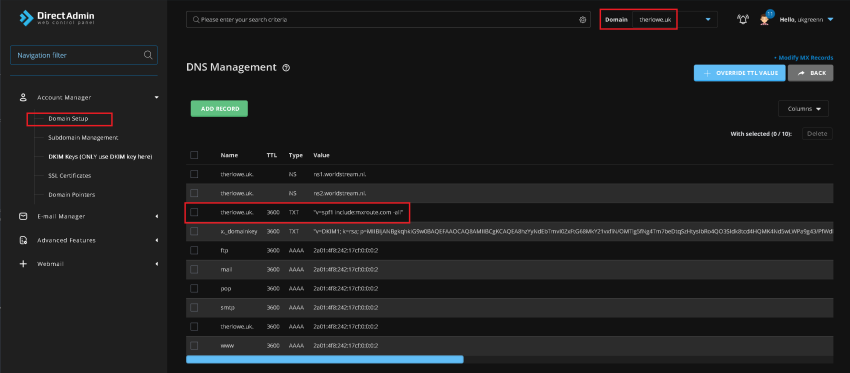
Task: Click OVERRIDE TTL VALUE button
Action: point(739,73)
